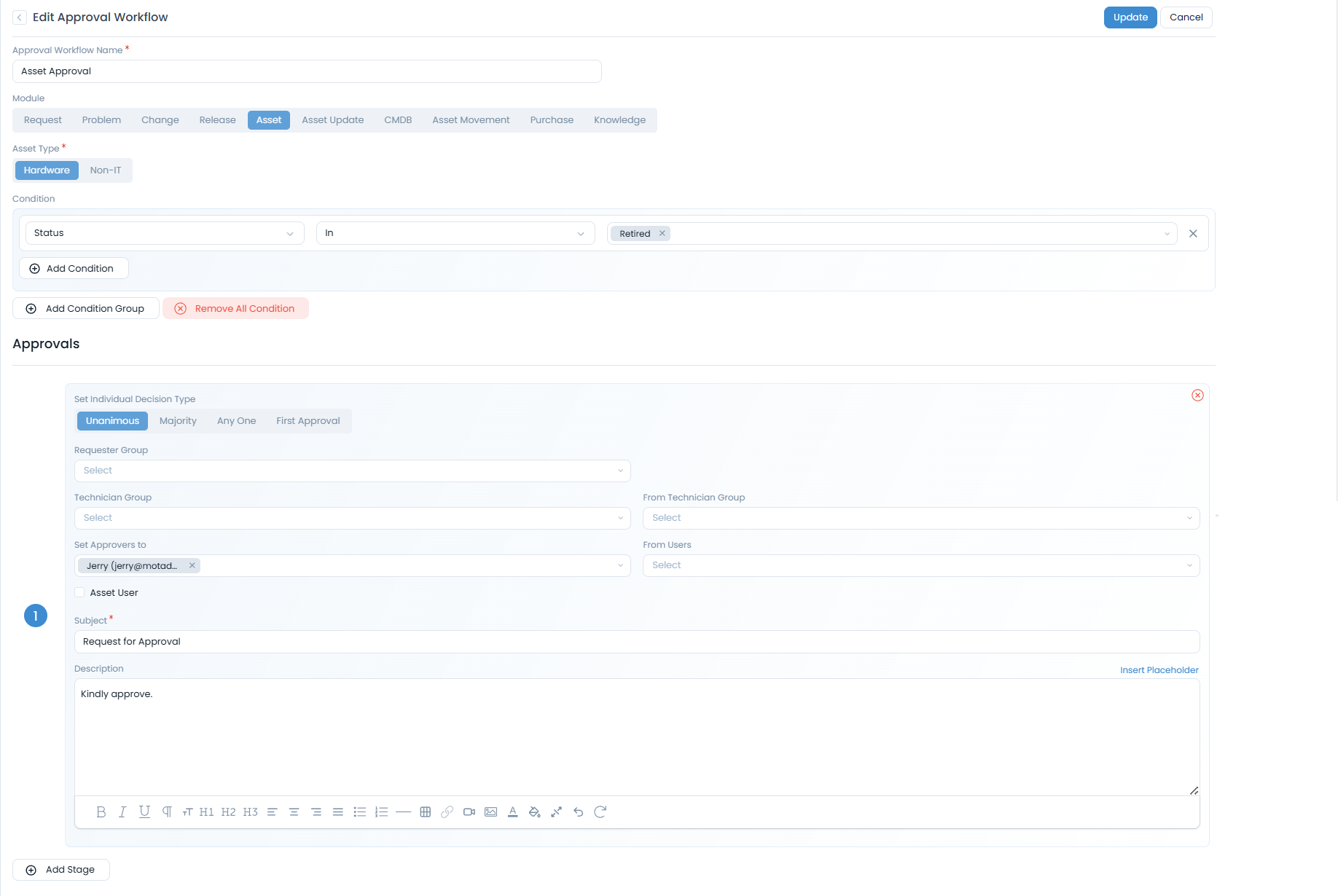The image size is (1338, 896).
Task: Open the From Technician Group dropdown
Action: [x=920, y=518]
